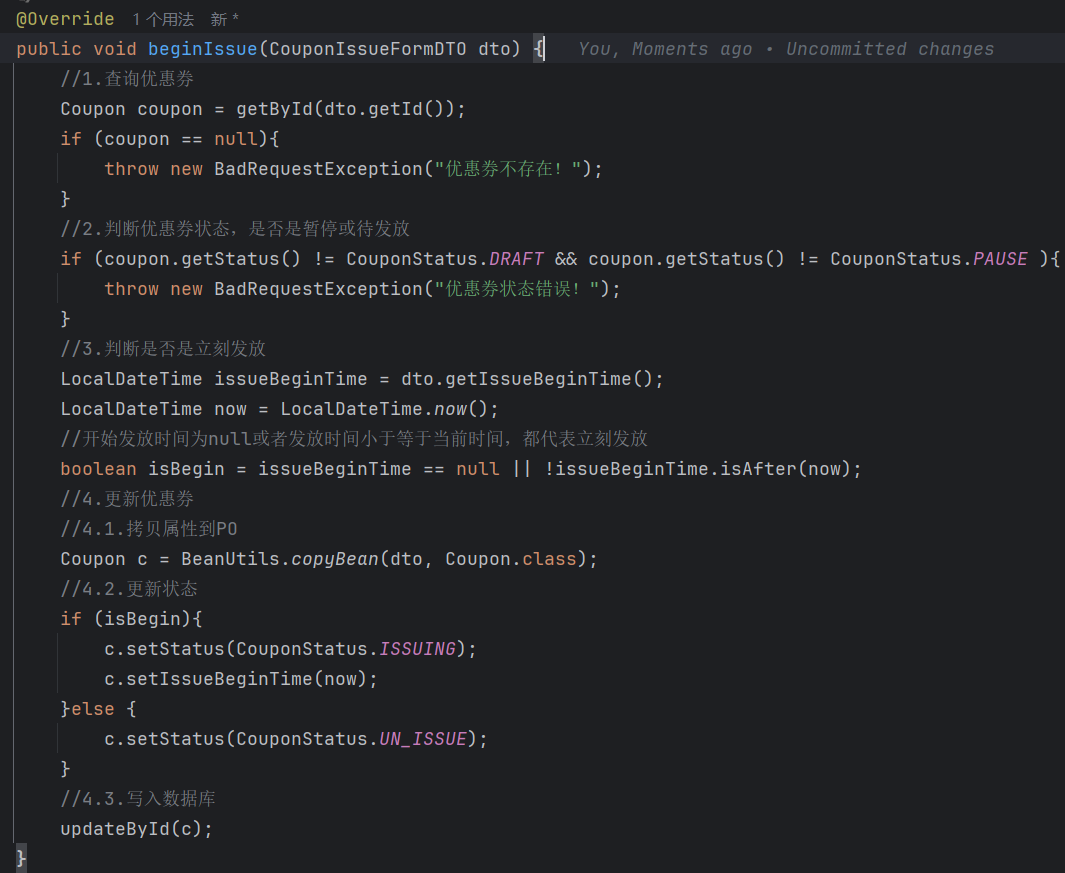
Task: Click the LocalDateTime.now() call
Action: tap(384, 409)
